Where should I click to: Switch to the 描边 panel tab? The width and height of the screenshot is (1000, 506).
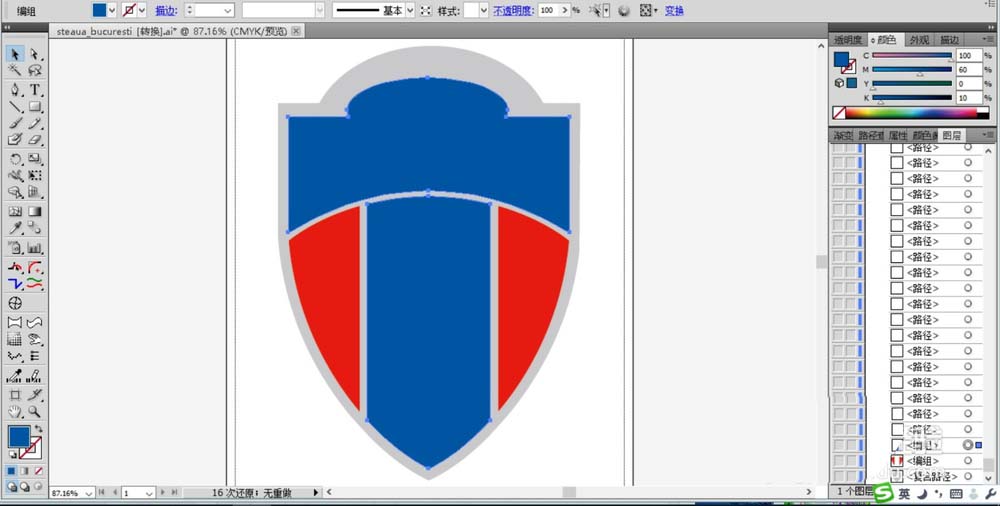click(950, 40)
